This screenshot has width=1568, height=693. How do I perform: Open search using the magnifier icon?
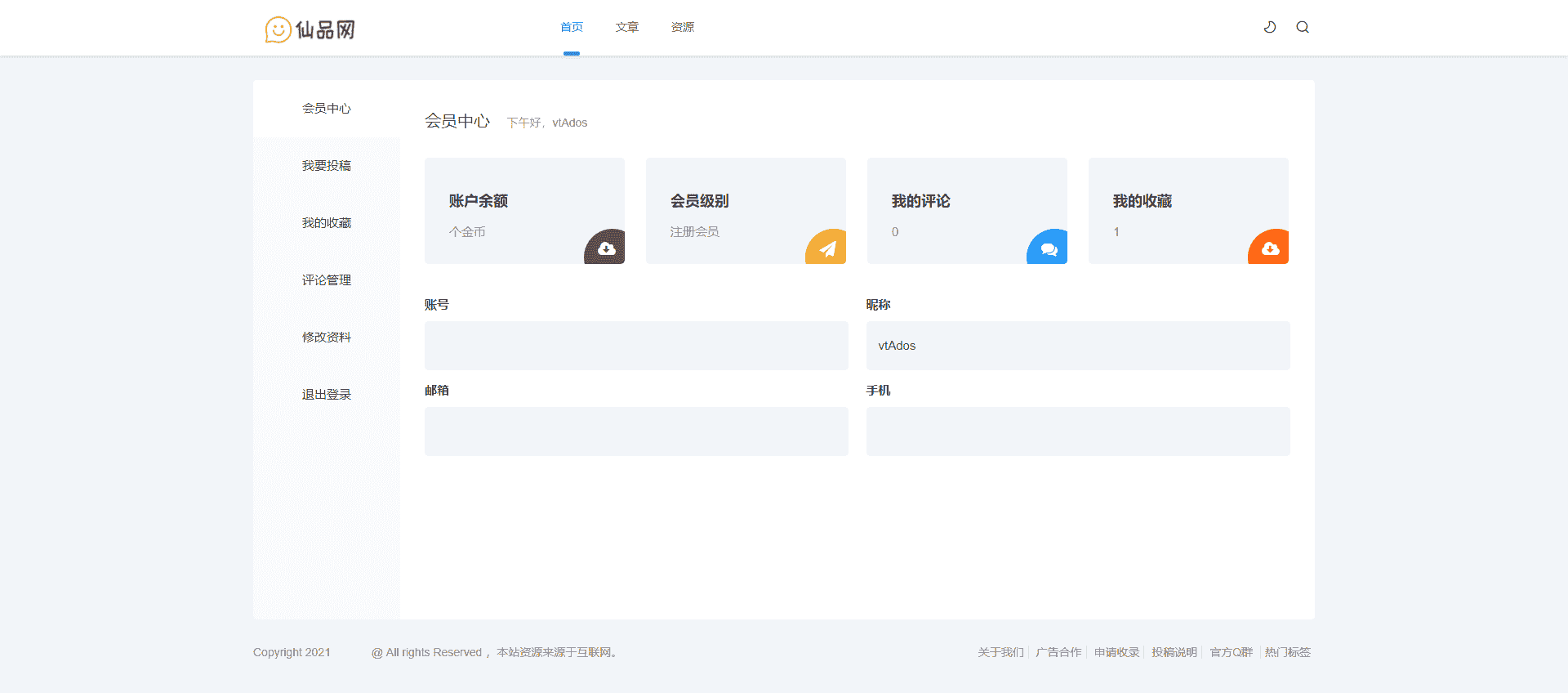1303,27
